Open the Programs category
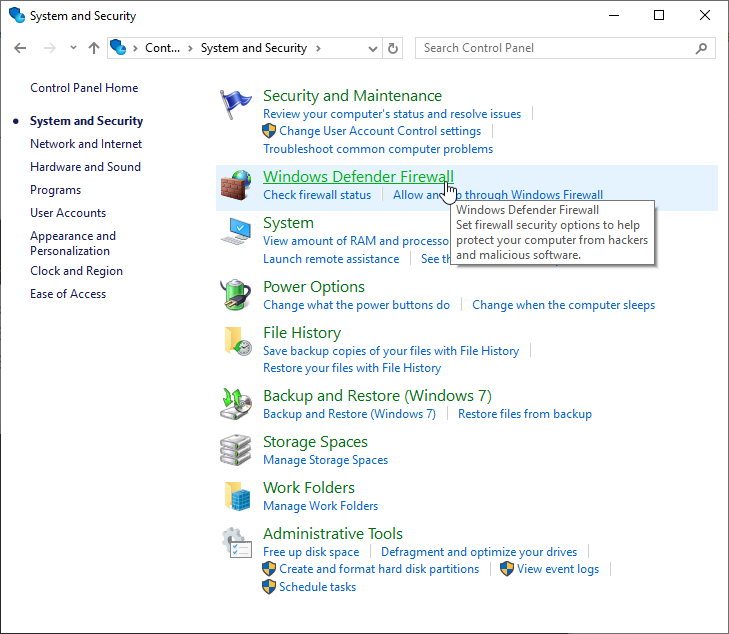This screenshot has height=634, width=729. click(x=55, y=190)
